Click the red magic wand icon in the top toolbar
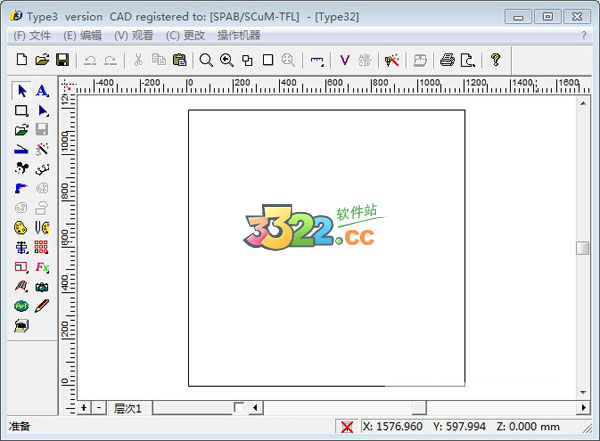This screenshot has width=600, height=441. (392, 60)
